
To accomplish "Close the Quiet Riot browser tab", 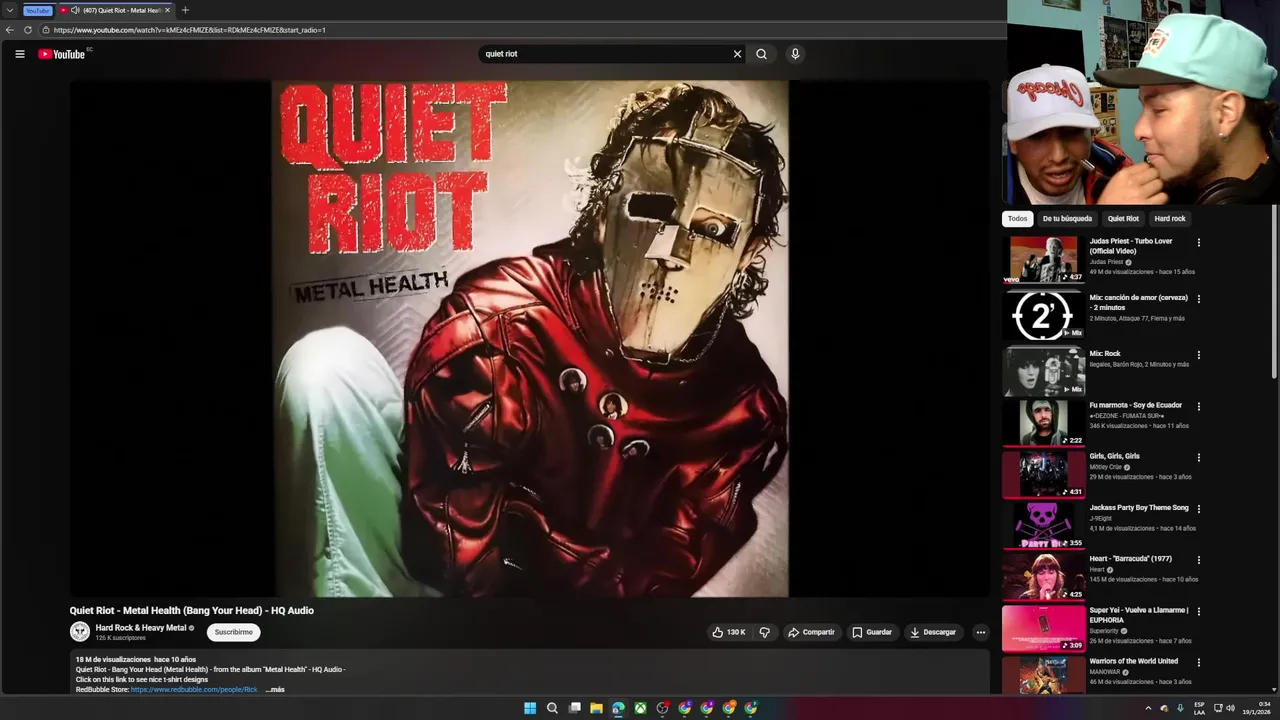I will (x=167, y=10).
